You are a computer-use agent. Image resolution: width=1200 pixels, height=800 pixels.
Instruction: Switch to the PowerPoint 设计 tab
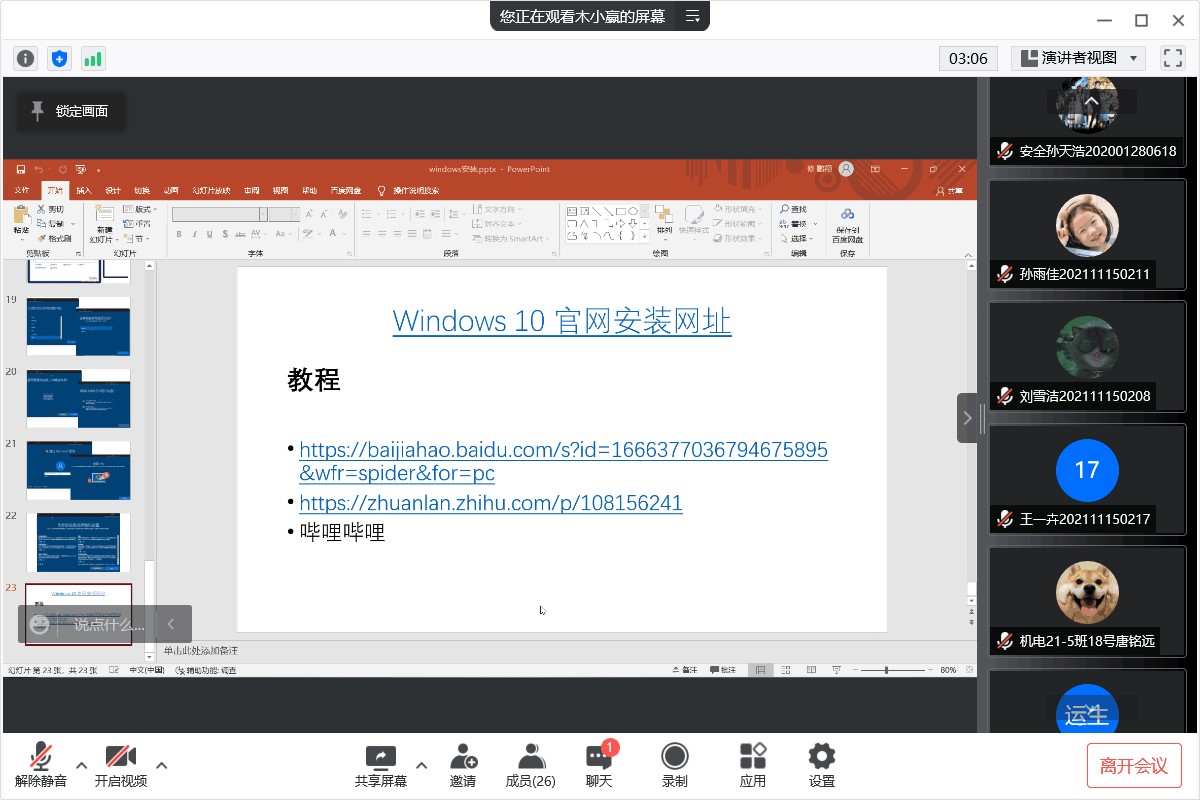(x=113, y=190)
